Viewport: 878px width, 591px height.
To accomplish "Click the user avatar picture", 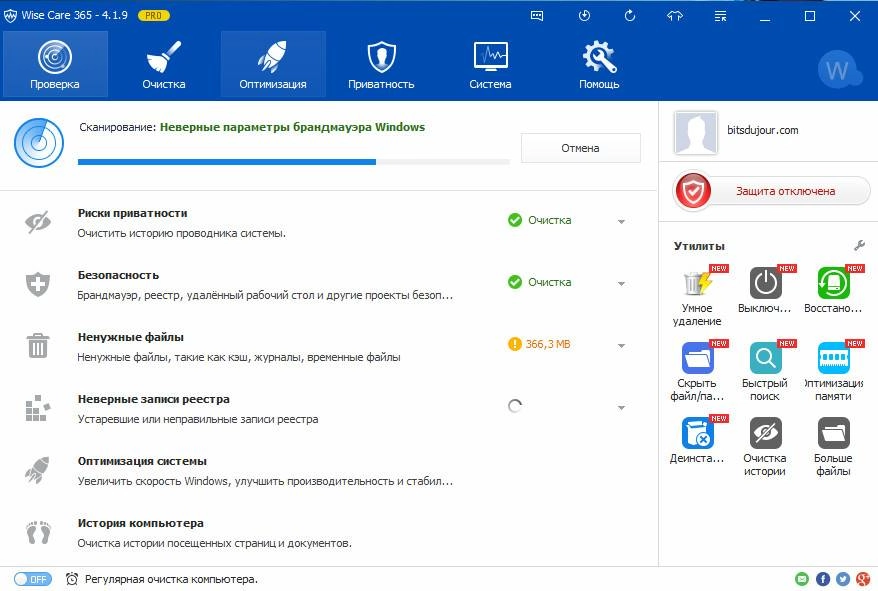I will (x=695, y=132).
